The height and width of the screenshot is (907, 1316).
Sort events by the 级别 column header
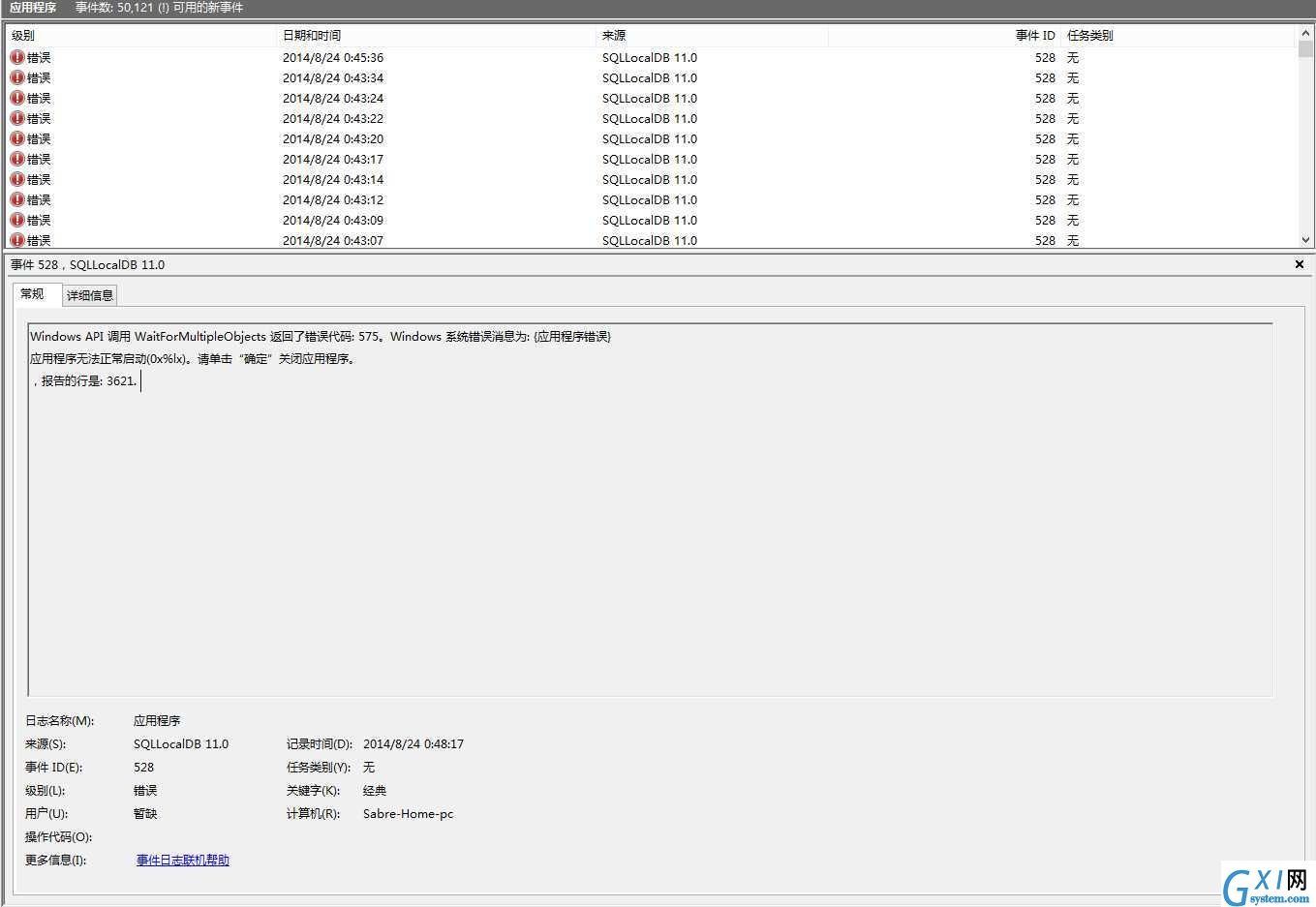pos(141,35)
